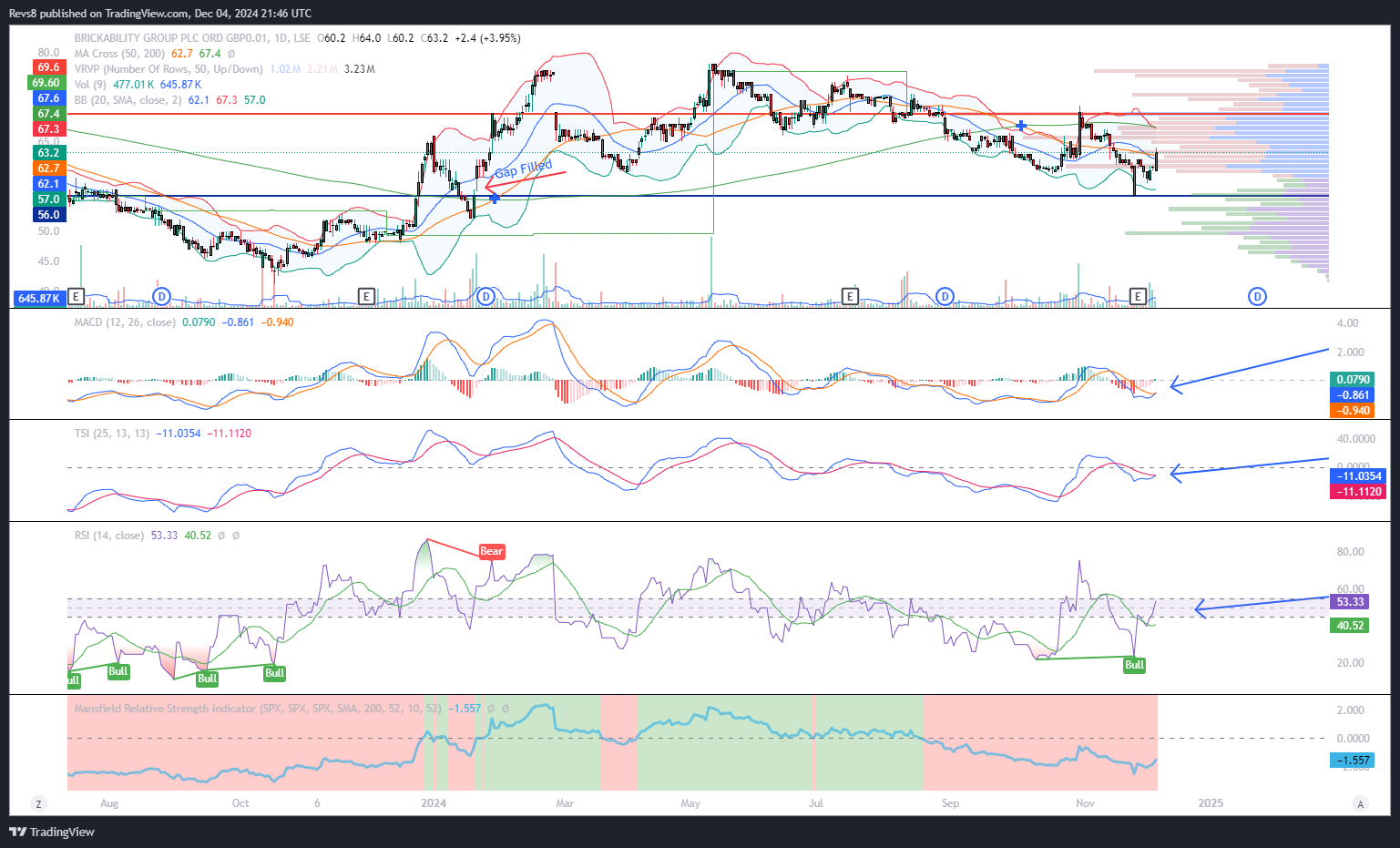Select the teal 63.2 current price label
The image size is (1400, 848).
48,153
